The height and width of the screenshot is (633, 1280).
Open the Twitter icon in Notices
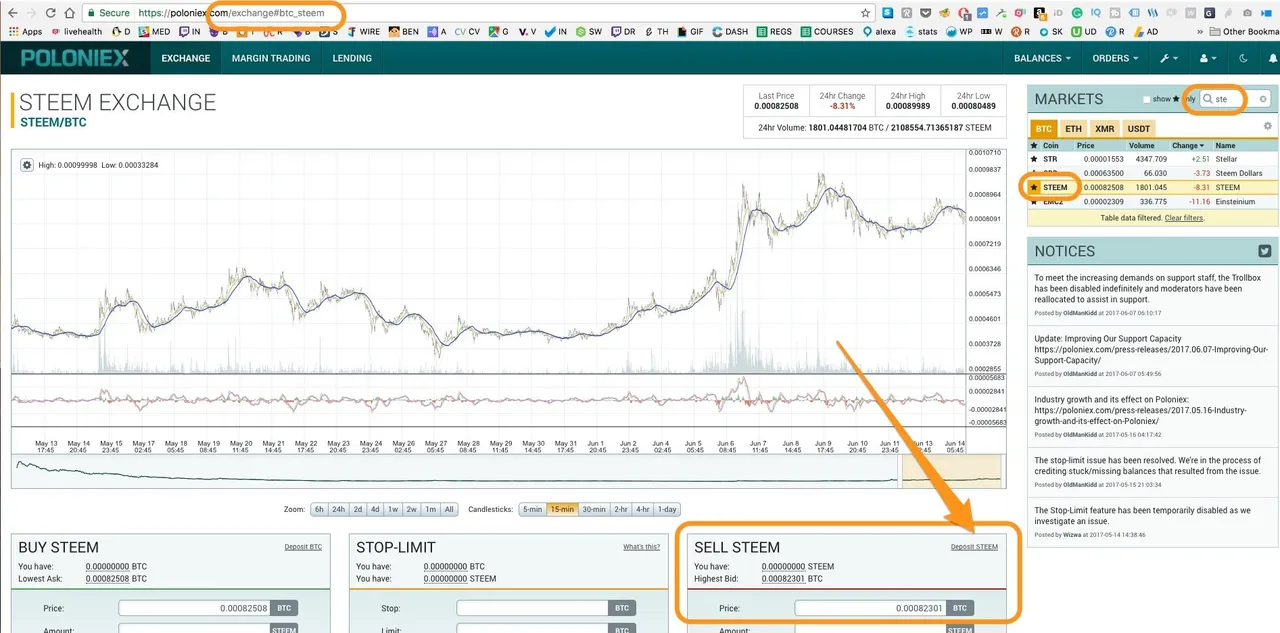pos(1264,251)
